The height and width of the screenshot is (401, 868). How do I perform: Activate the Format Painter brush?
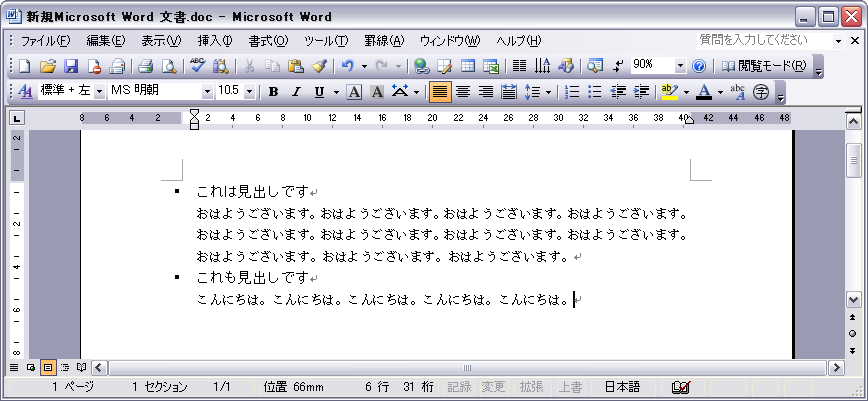[319, 66]
